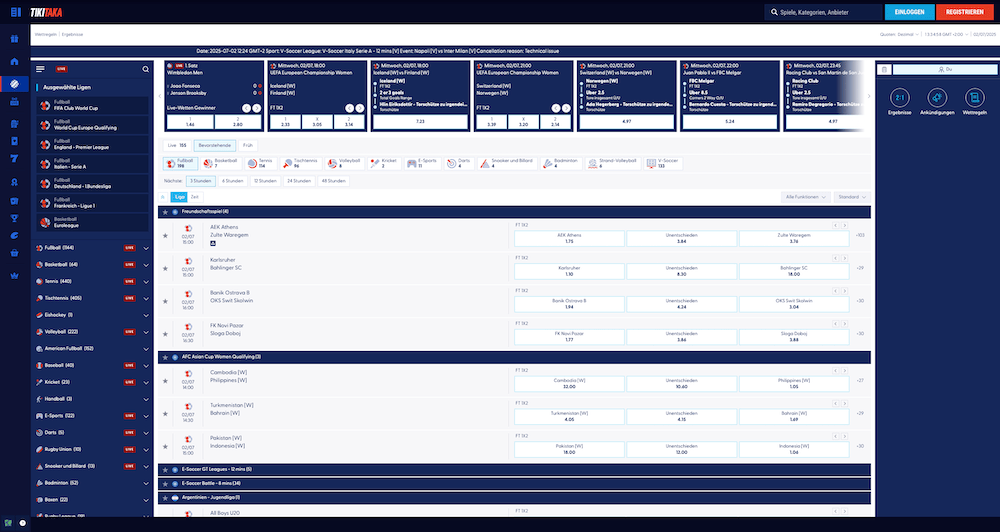Select the 6 Stunden time filter
Screen dimensions: 1000x532
[x=233, y=180]
